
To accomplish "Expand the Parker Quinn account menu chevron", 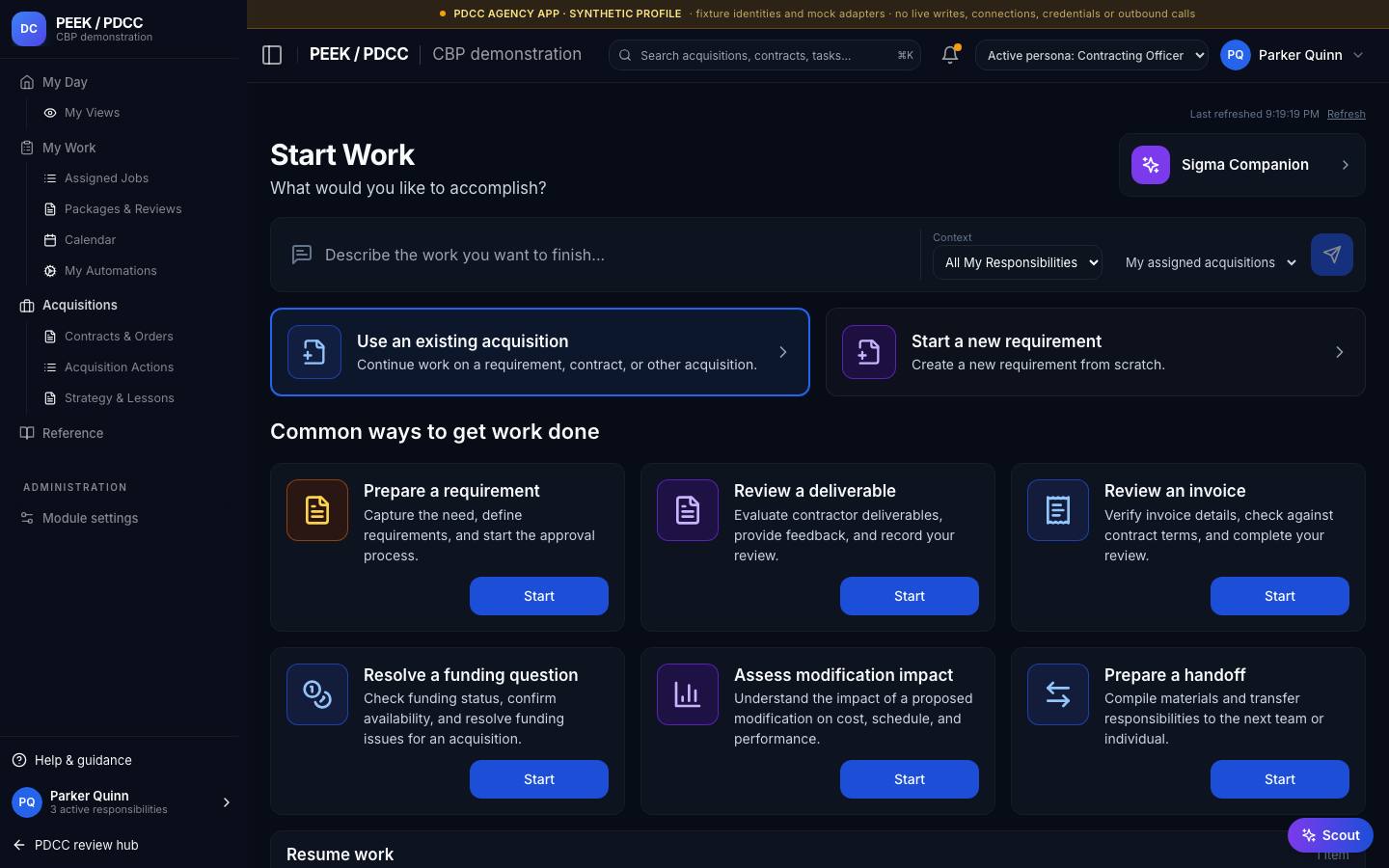I will [x=1358, y=55].
